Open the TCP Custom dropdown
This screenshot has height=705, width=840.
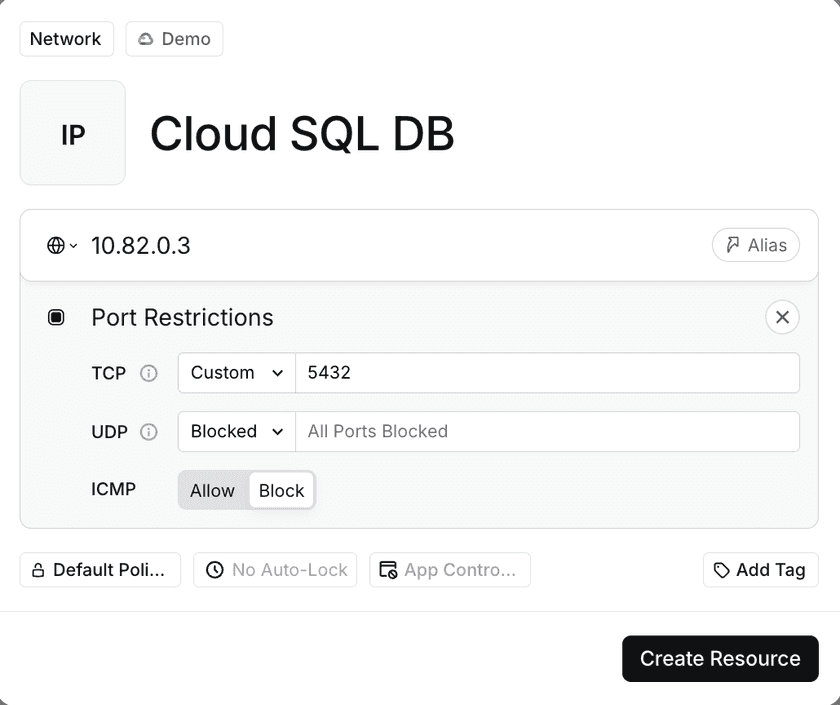click(x=237, y=373)
